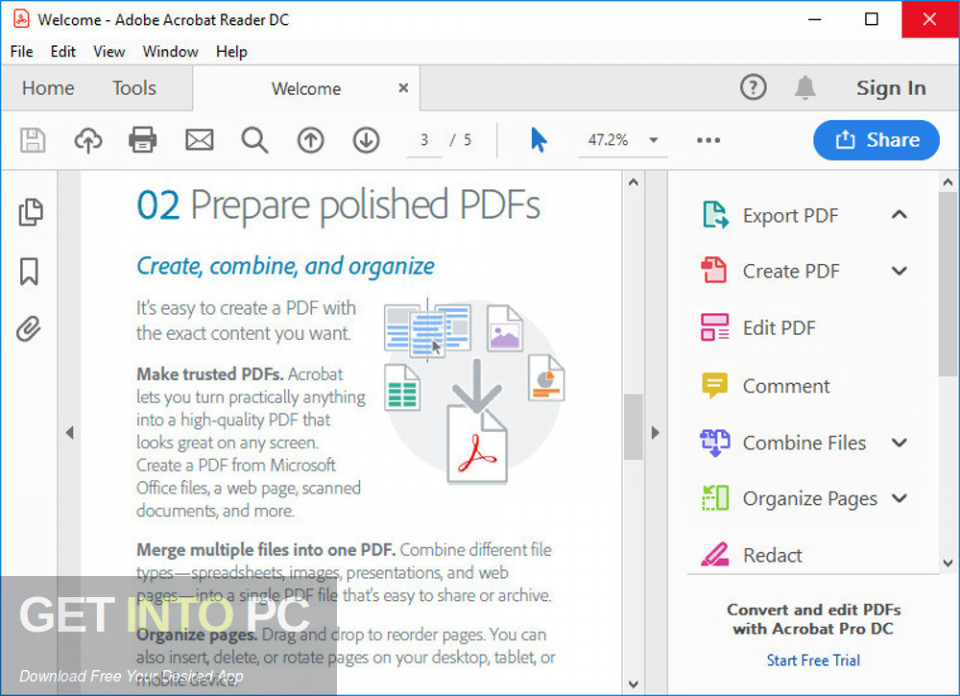Click the Comment speech bubble icon
The image size is (960, 696).
714,386
